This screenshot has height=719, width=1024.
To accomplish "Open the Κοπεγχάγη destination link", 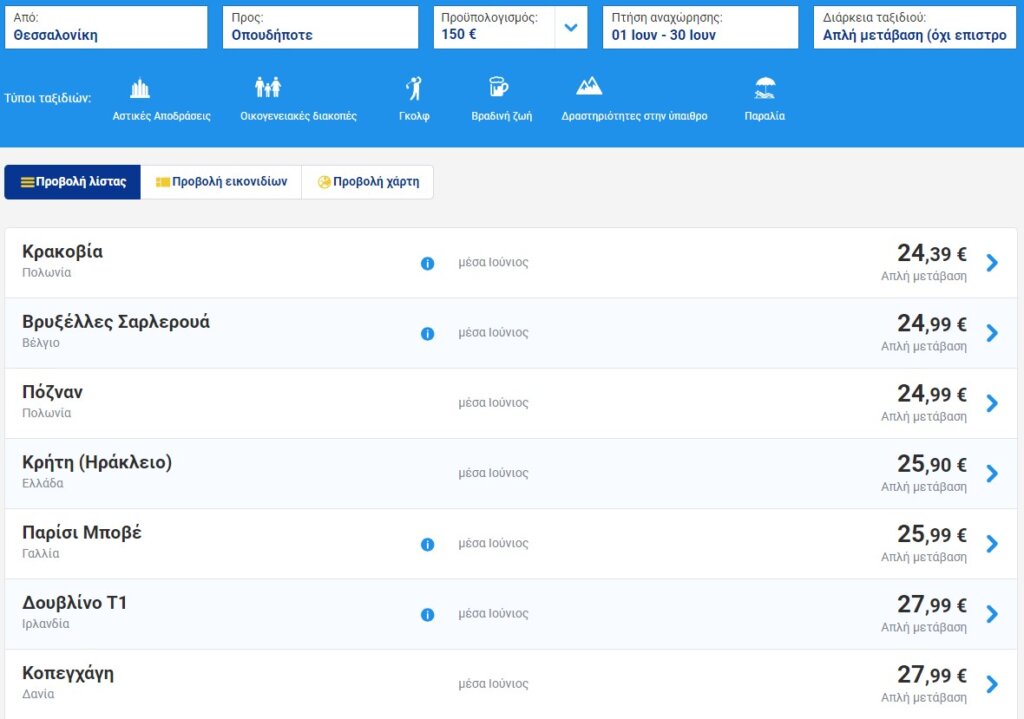I will (68, 673).
